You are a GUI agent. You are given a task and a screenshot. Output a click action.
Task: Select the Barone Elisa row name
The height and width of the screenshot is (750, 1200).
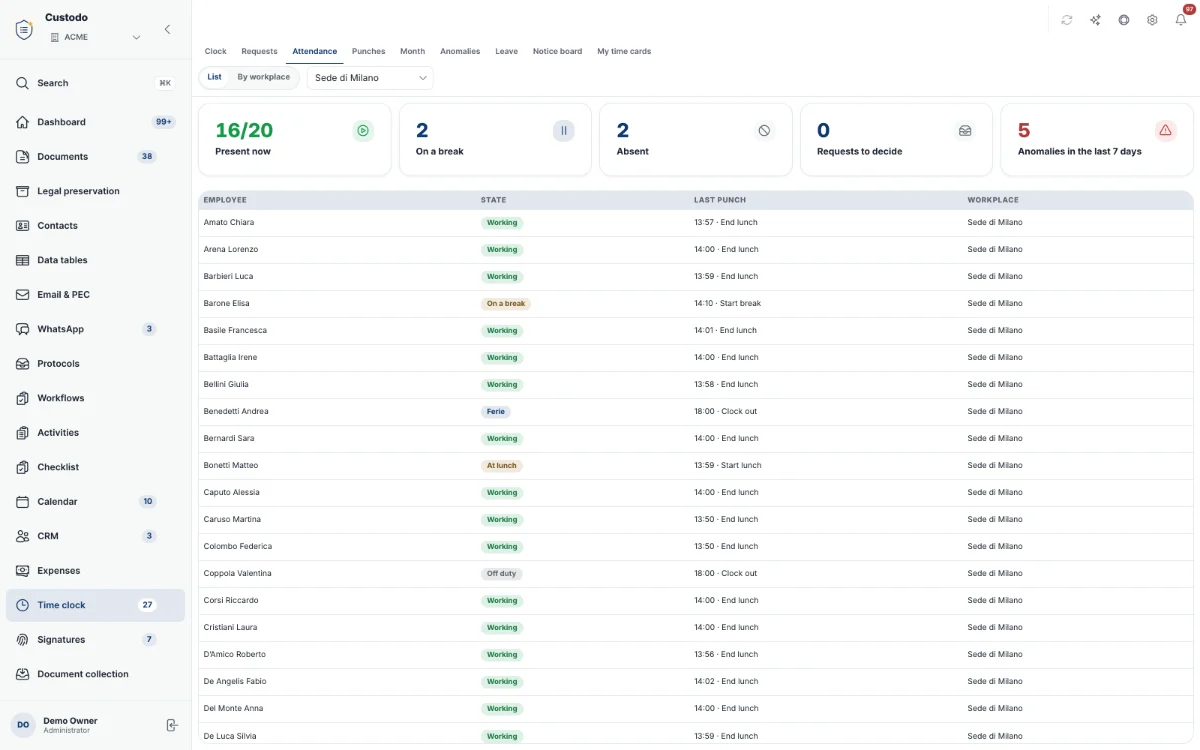point(227,304)
